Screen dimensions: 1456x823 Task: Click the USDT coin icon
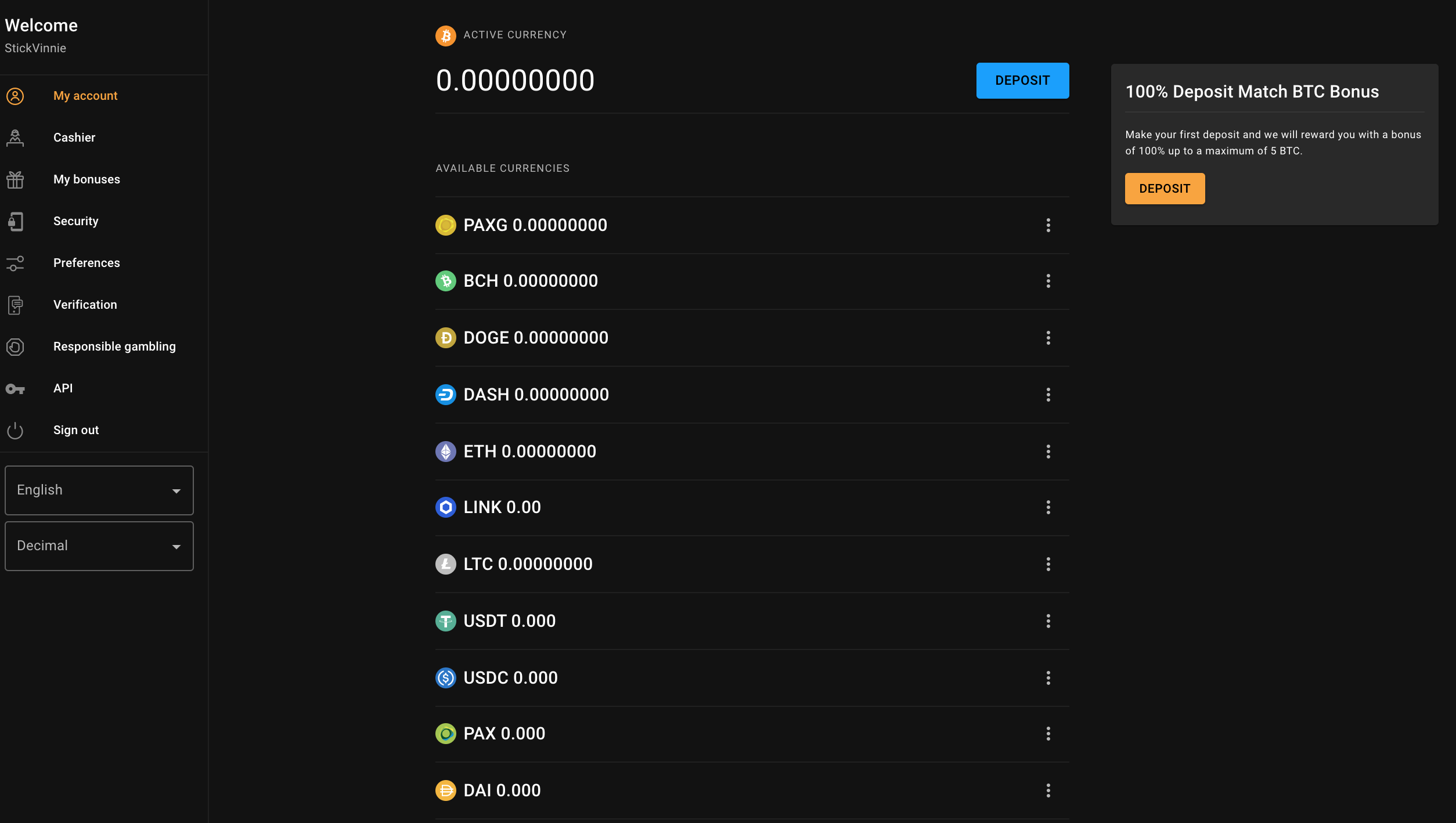pyautogui.click(x=445, y=621)
